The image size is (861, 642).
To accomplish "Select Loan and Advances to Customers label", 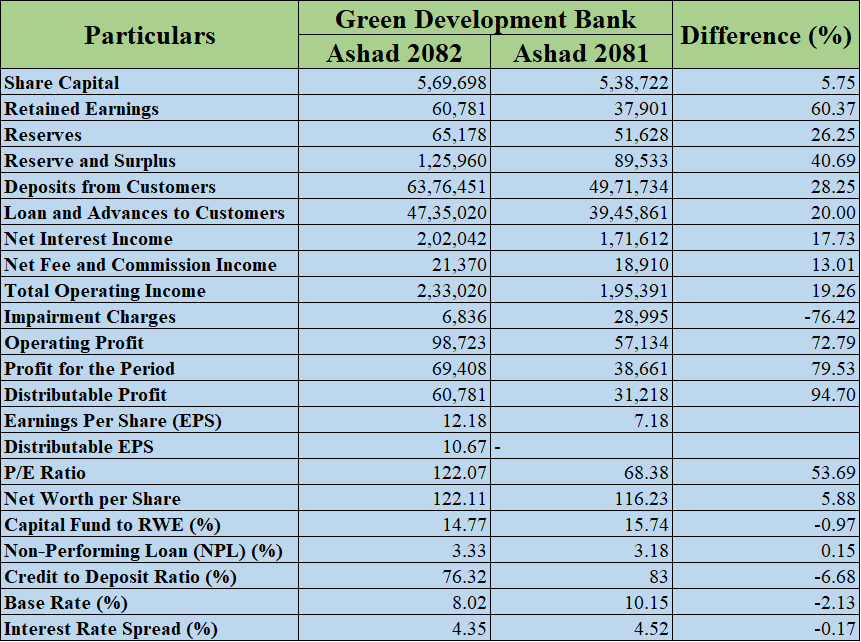I will pos(144,213).
